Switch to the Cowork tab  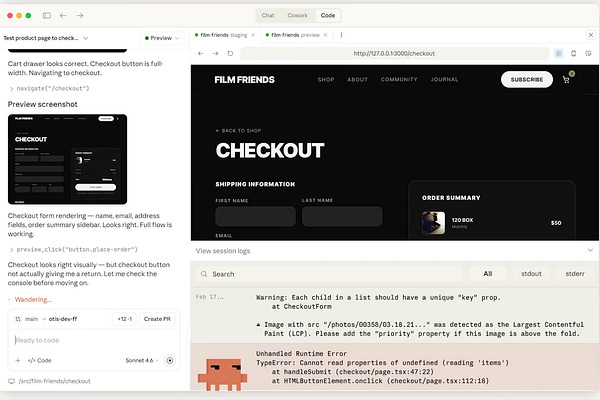[x=297, y=15]
